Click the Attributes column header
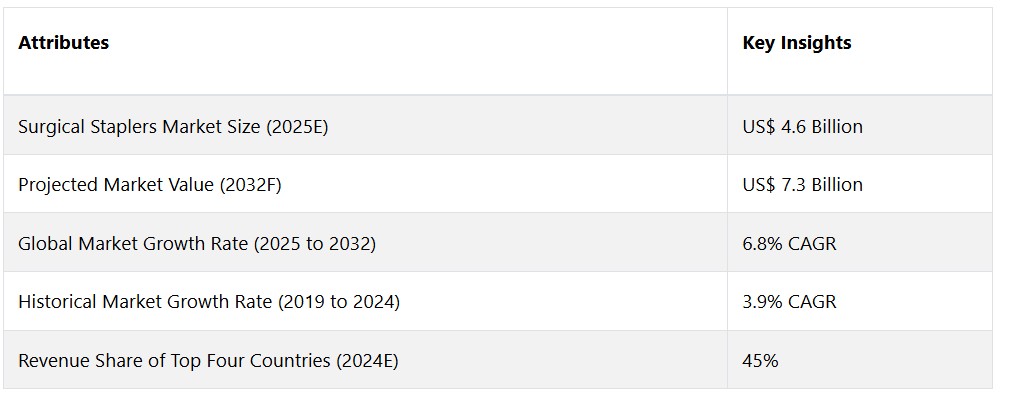 pos(64,42)
